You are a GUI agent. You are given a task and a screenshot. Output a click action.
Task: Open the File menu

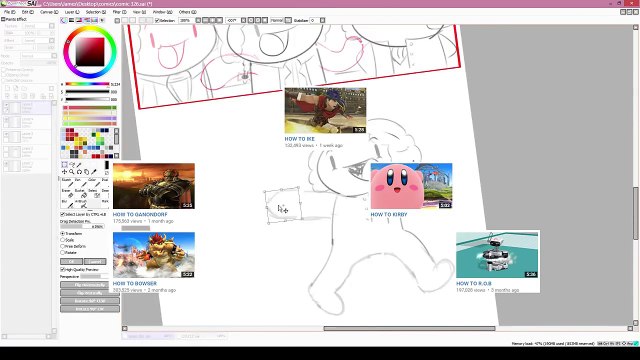point(9,12)
